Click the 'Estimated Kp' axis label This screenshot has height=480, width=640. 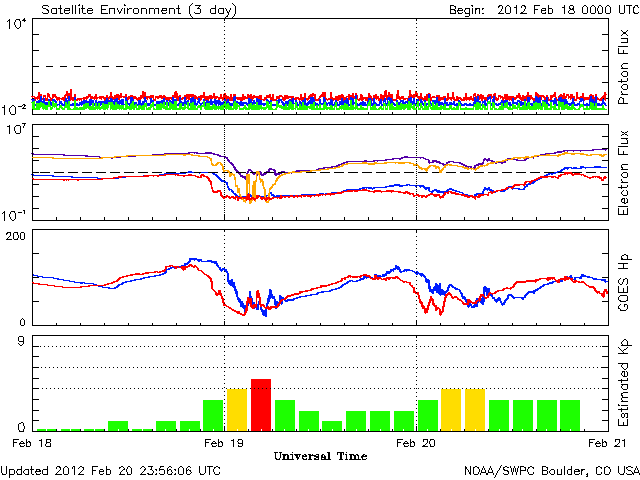[624, 383]
